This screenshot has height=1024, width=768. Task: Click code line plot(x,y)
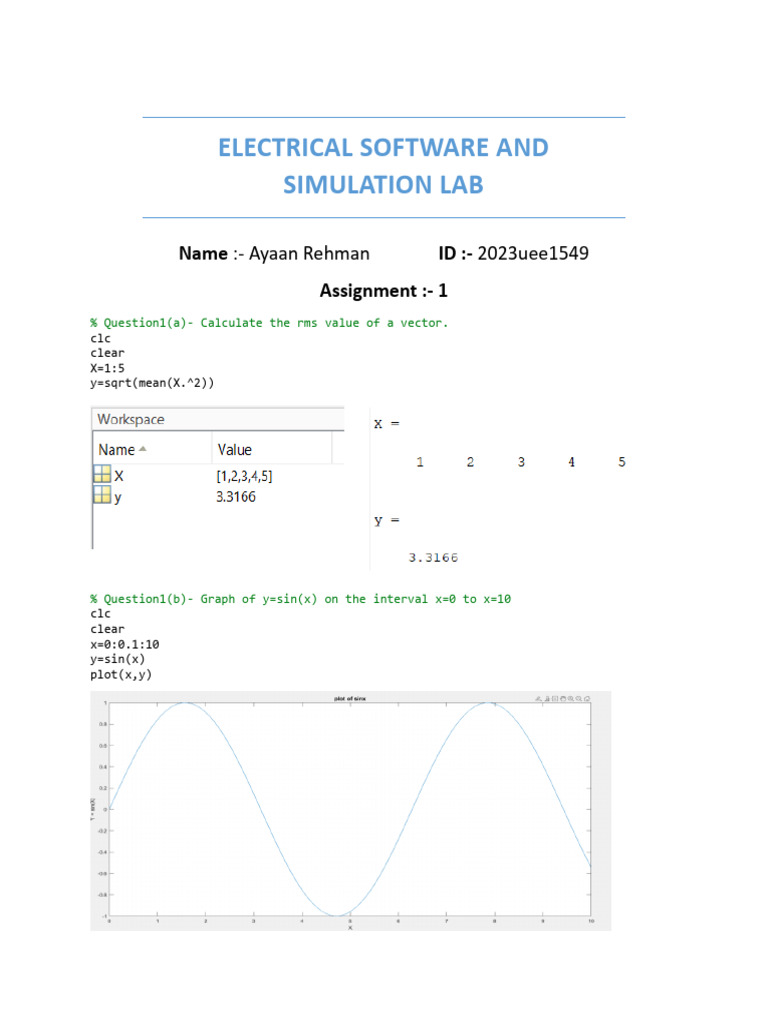tap(121, 674)
